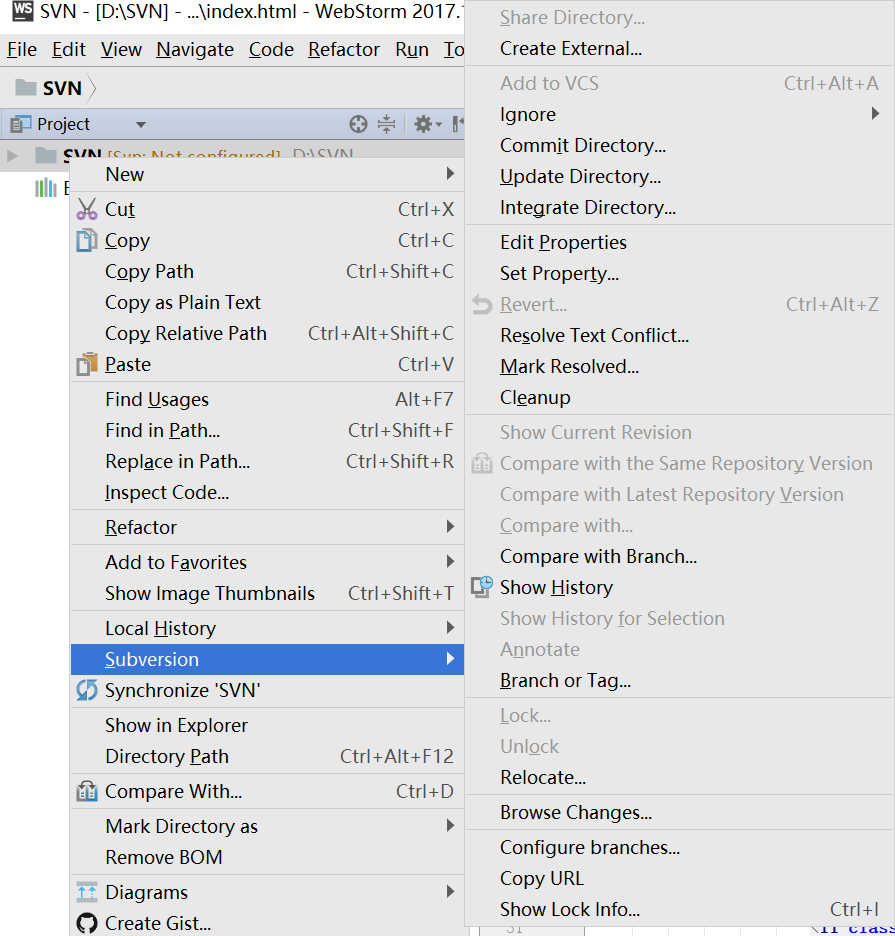Open the Edit menu
Image resolution: width=895 pixels, height=936 pixels.
[x=69, y=50]
